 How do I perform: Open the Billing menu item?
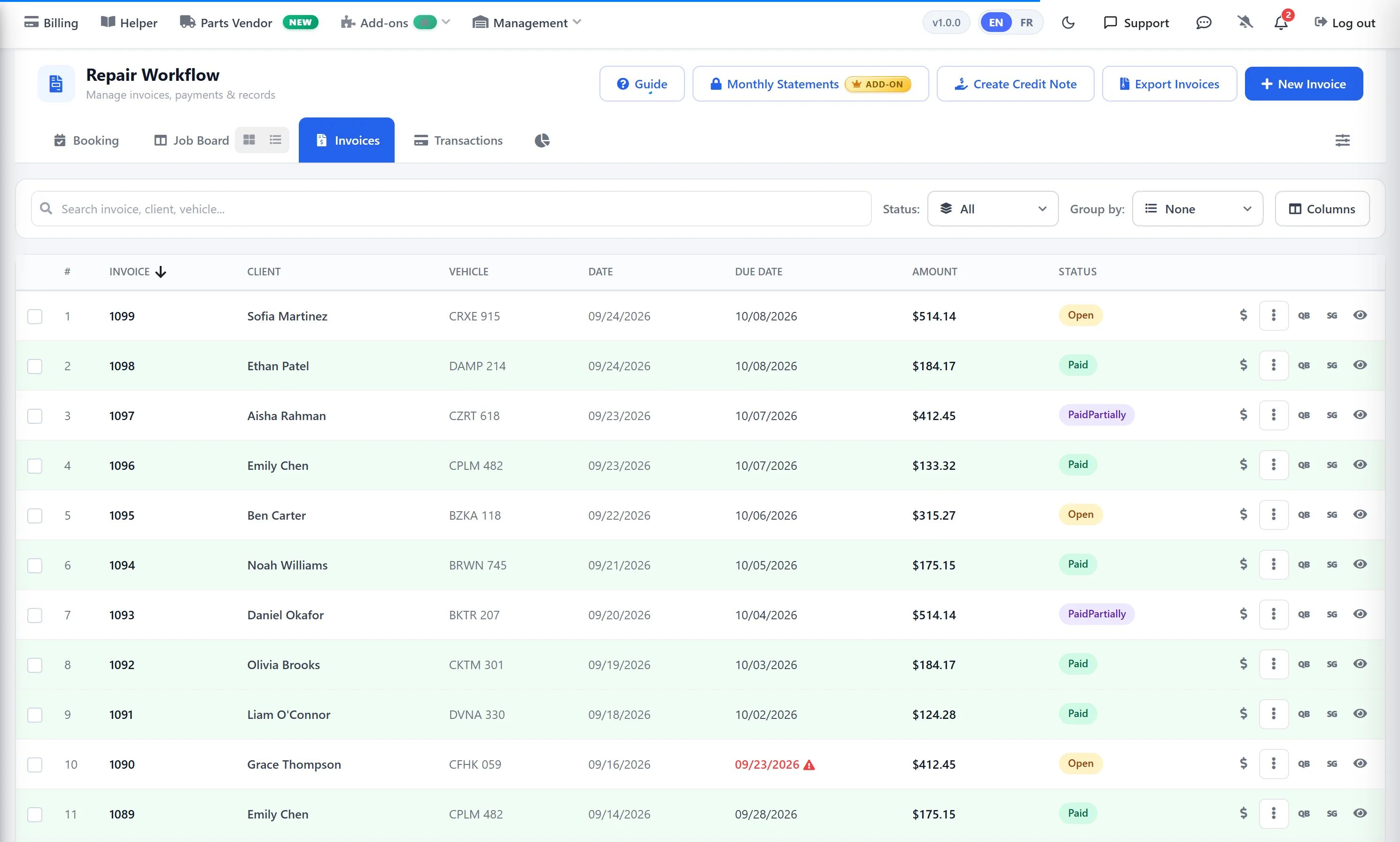click(x=51, y=23)
